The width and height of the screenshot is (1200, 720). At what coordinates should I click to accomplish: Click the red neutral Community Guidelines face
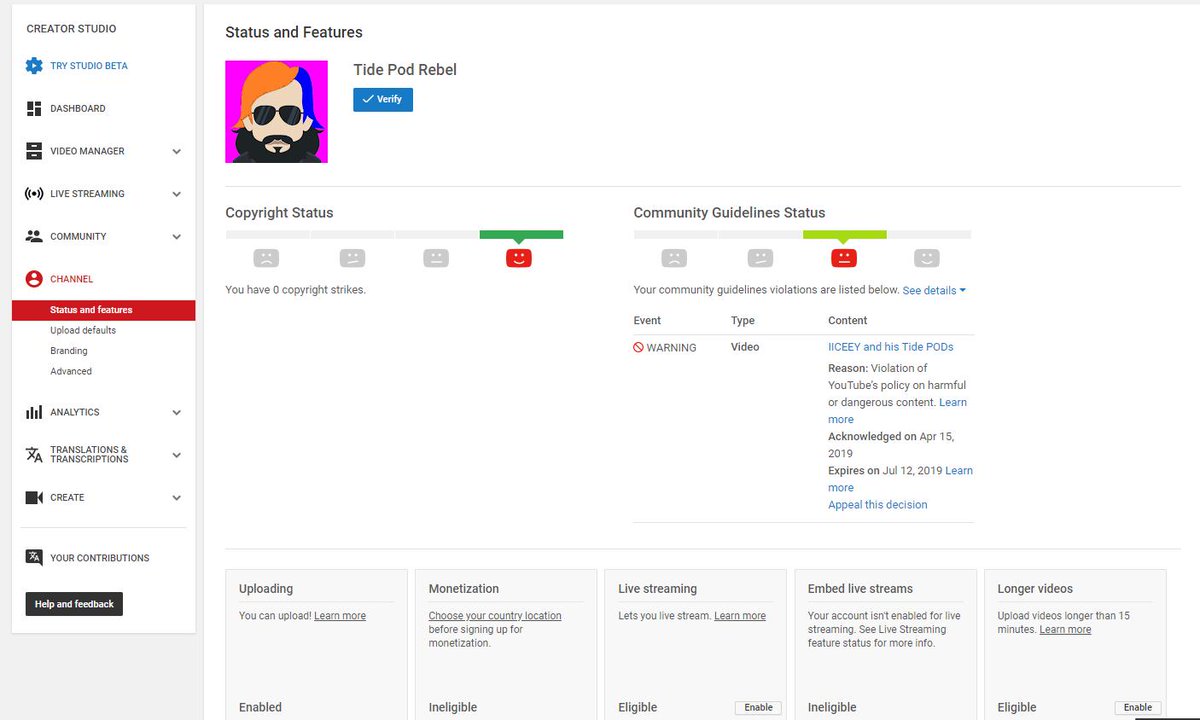point(844,258)
